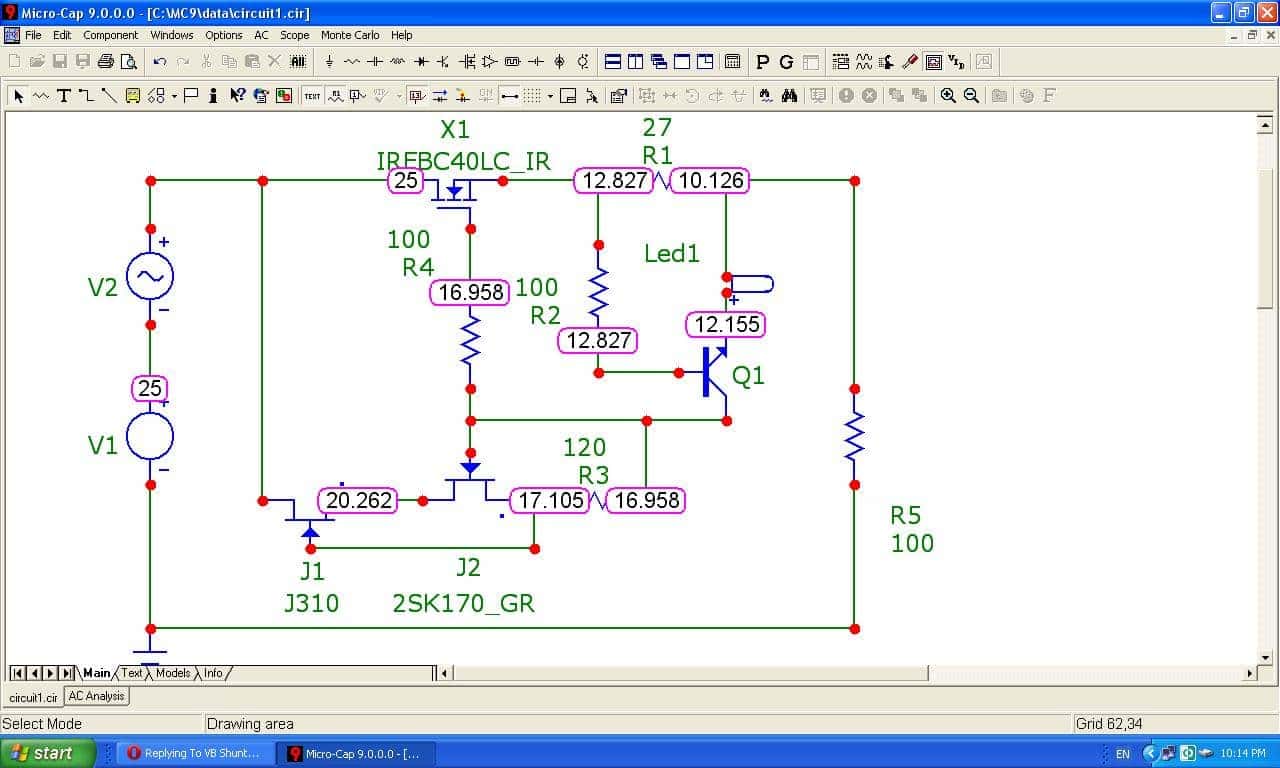
Task: Open the Options menu
Action: 224,35
